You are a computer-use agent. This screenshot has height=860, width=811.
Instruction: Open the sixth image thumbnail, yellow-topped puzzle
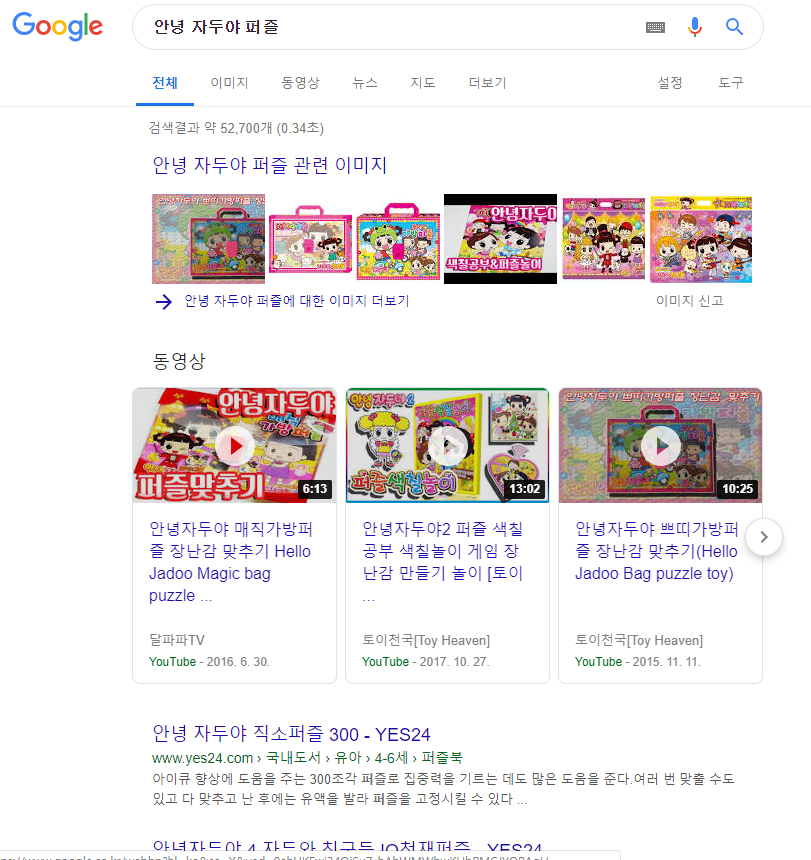click(701, 239)
